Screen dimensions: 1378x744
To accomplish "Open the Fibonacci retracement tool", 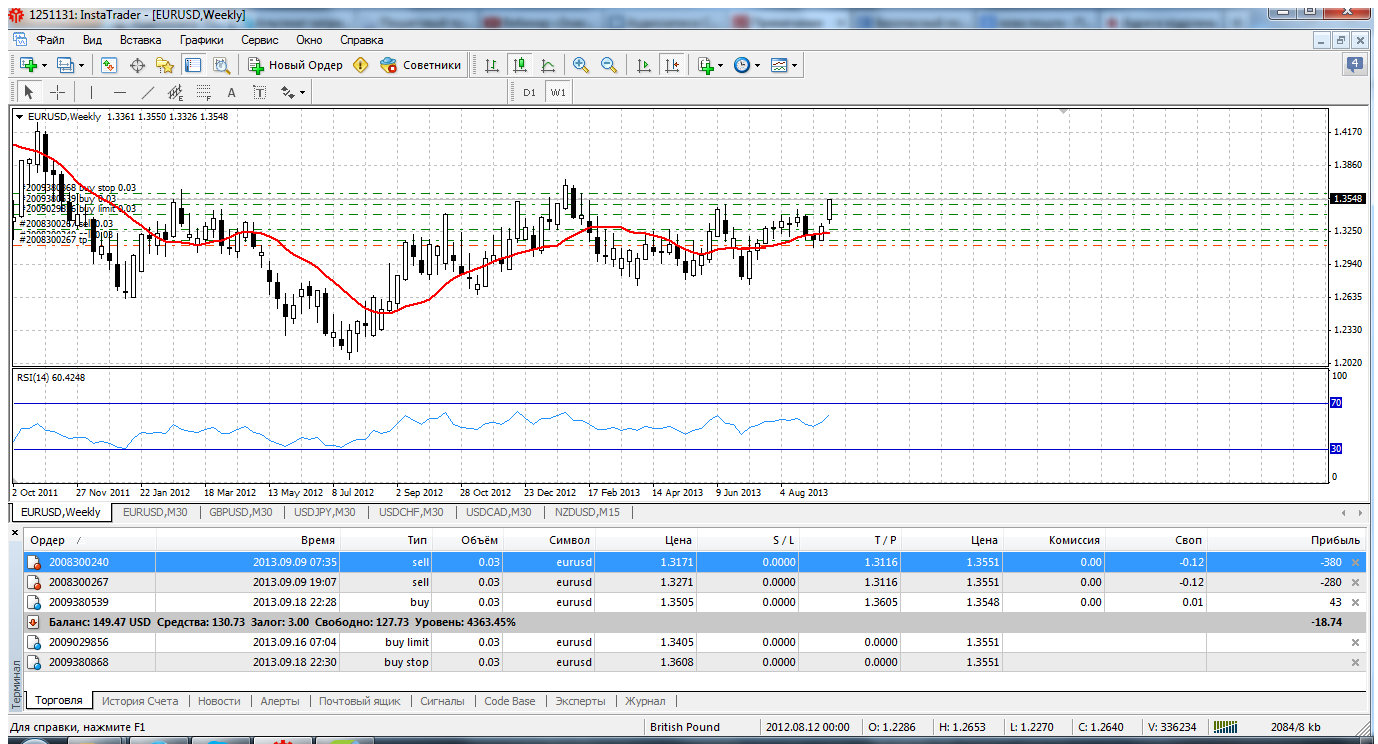I will (203, 92).
